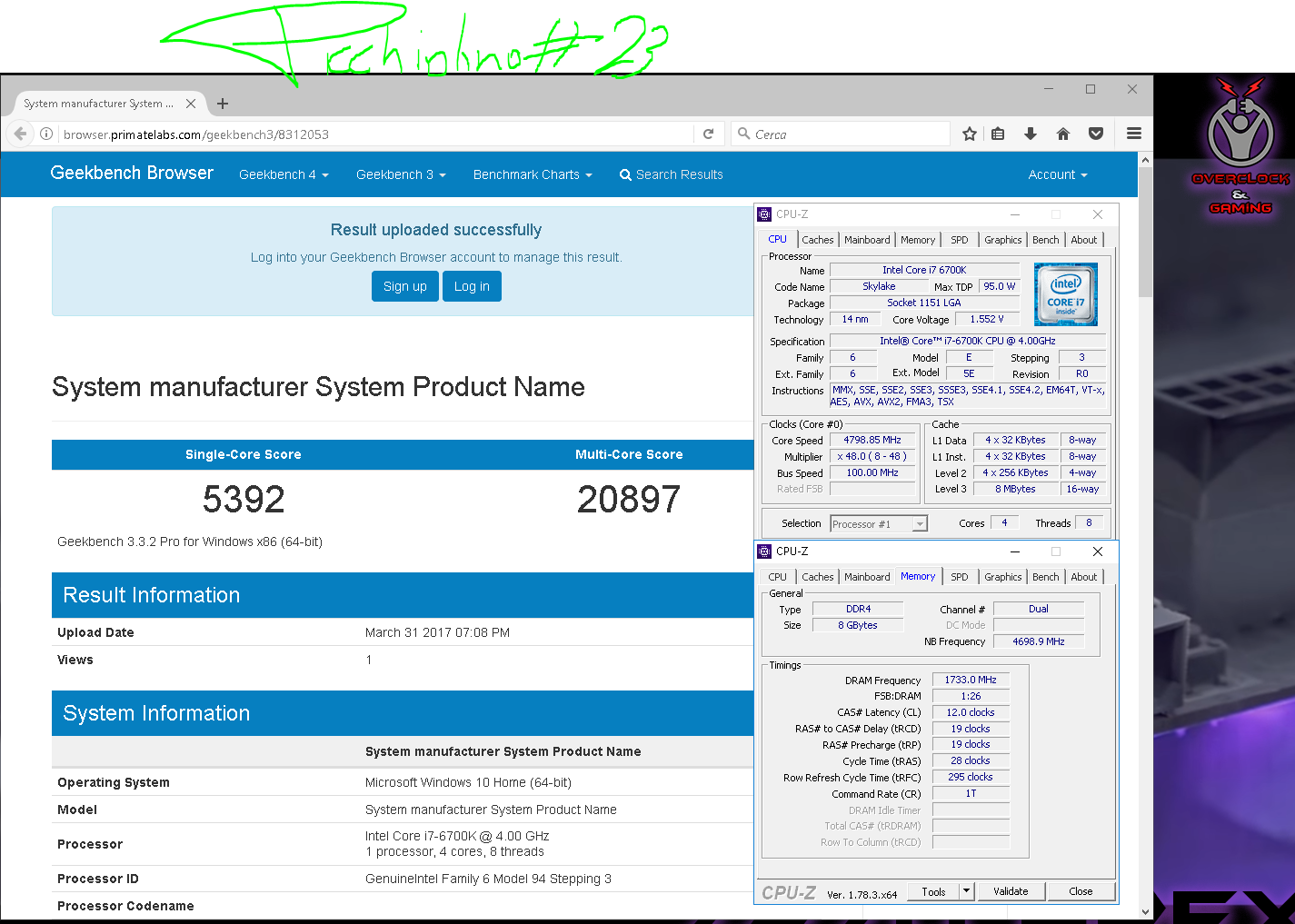Screen dimensions: 1295x924
Task: Close the System manufacturer browser tab
Action: tap(191, 104)
